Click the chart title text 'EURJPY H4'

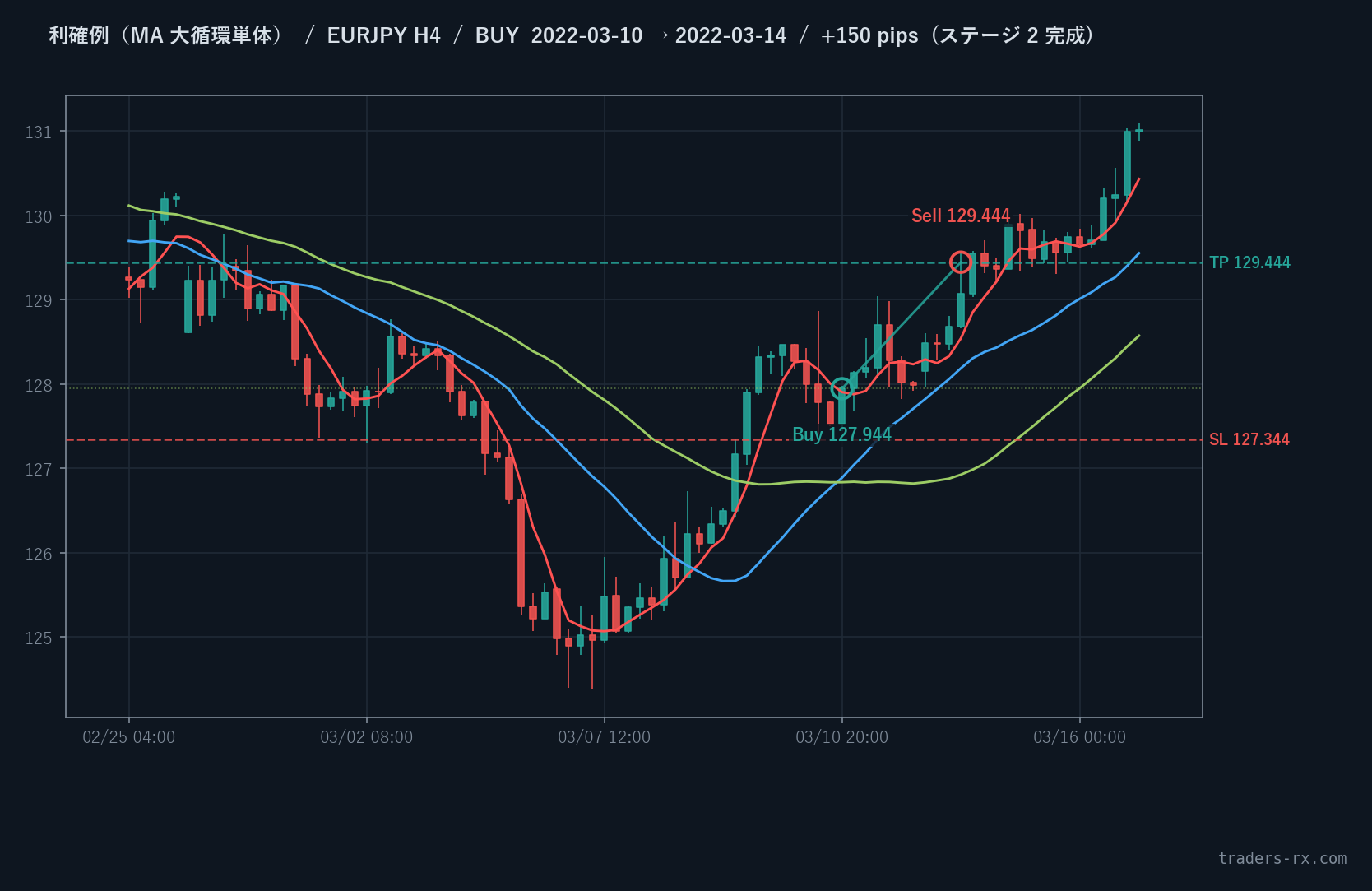pyautogui.click(x=383, y=35)
